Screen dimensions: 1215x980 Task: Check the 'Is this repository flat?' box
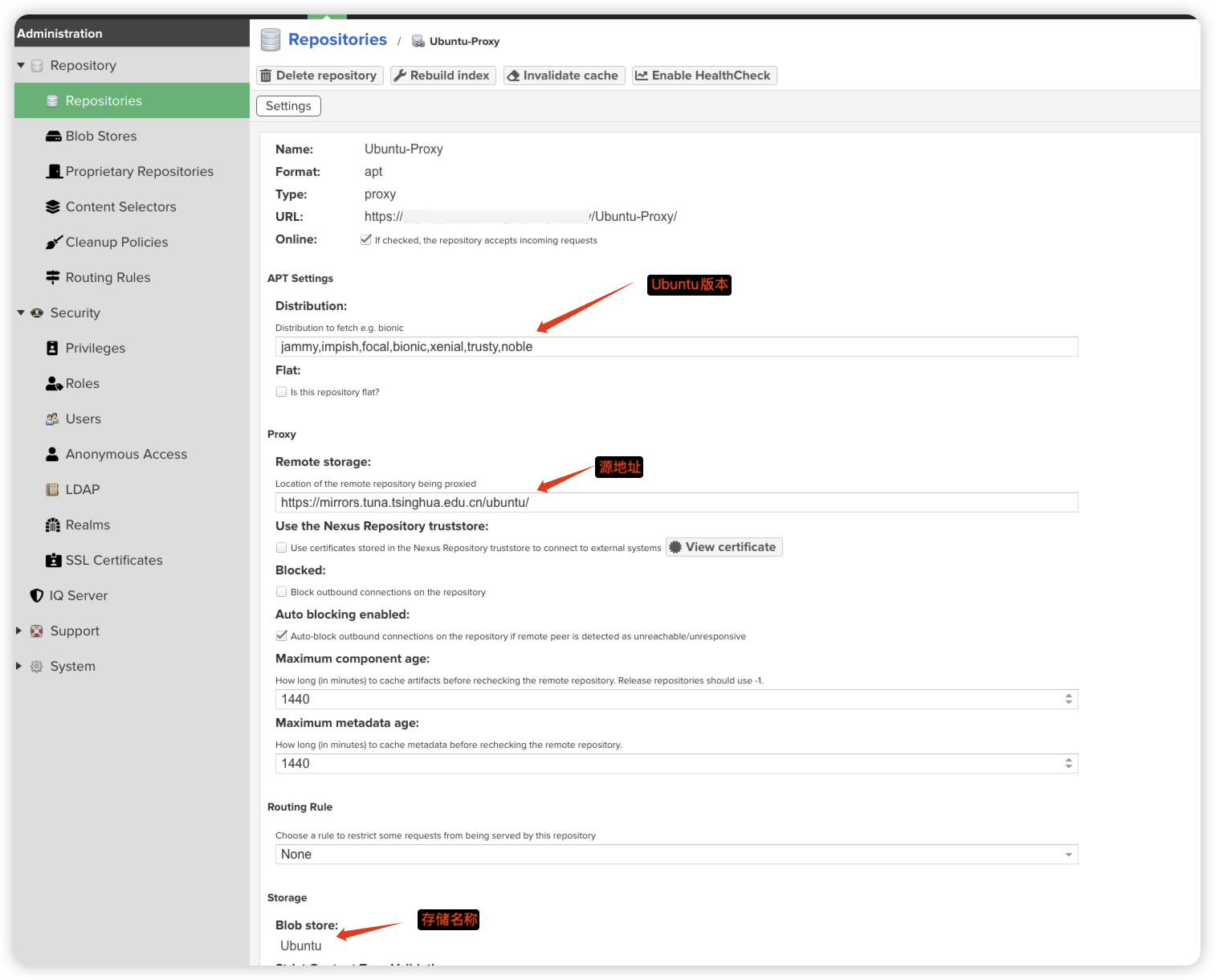[281, 392]
